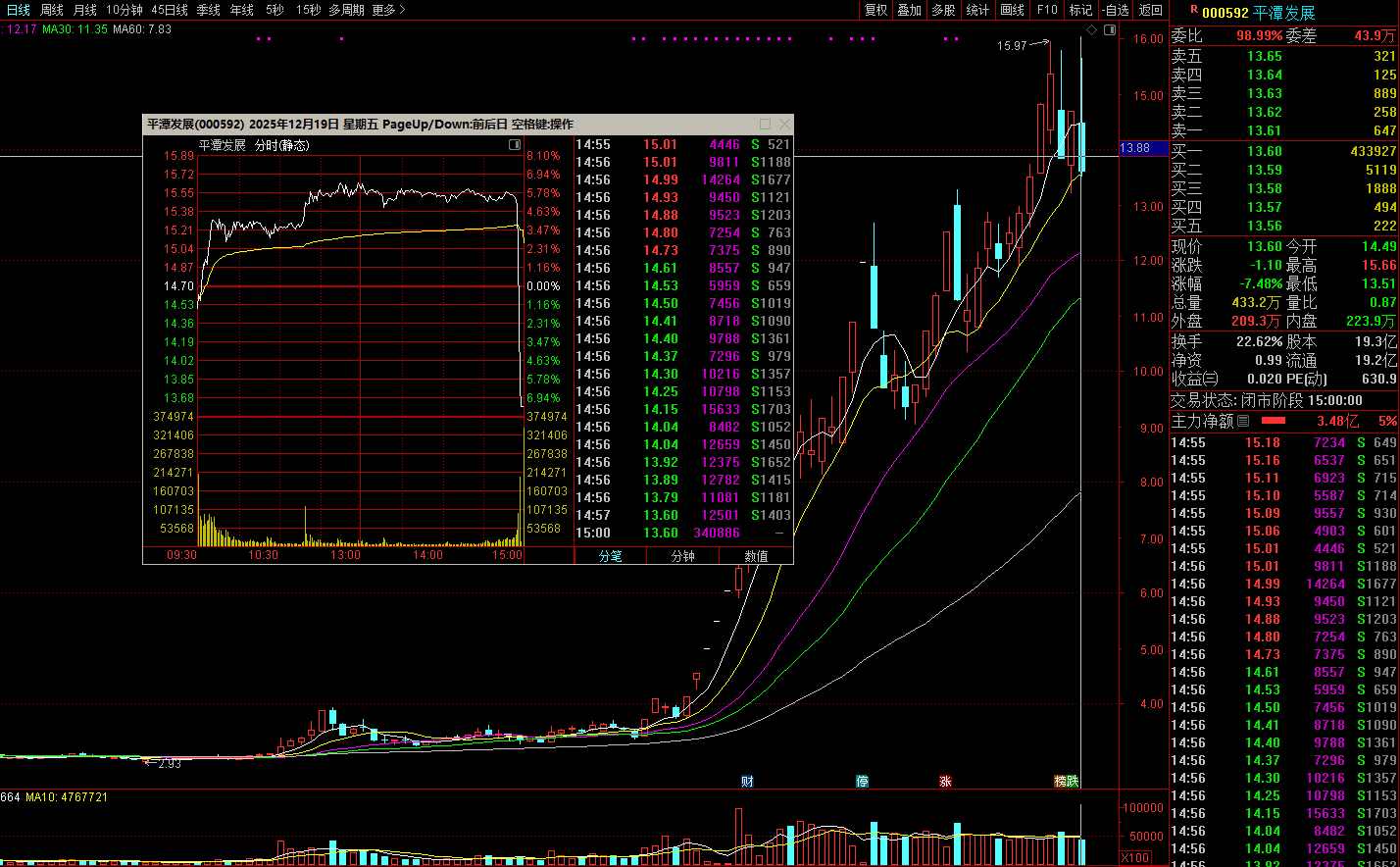Click the 换手 value 22.62%
This screenshot has height=867, width=1400.
click(1260, 341)
